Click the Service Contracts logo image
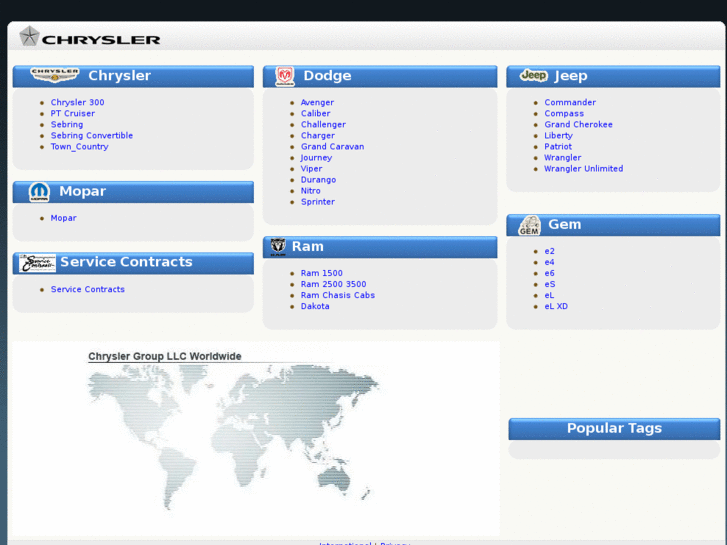 37,263
